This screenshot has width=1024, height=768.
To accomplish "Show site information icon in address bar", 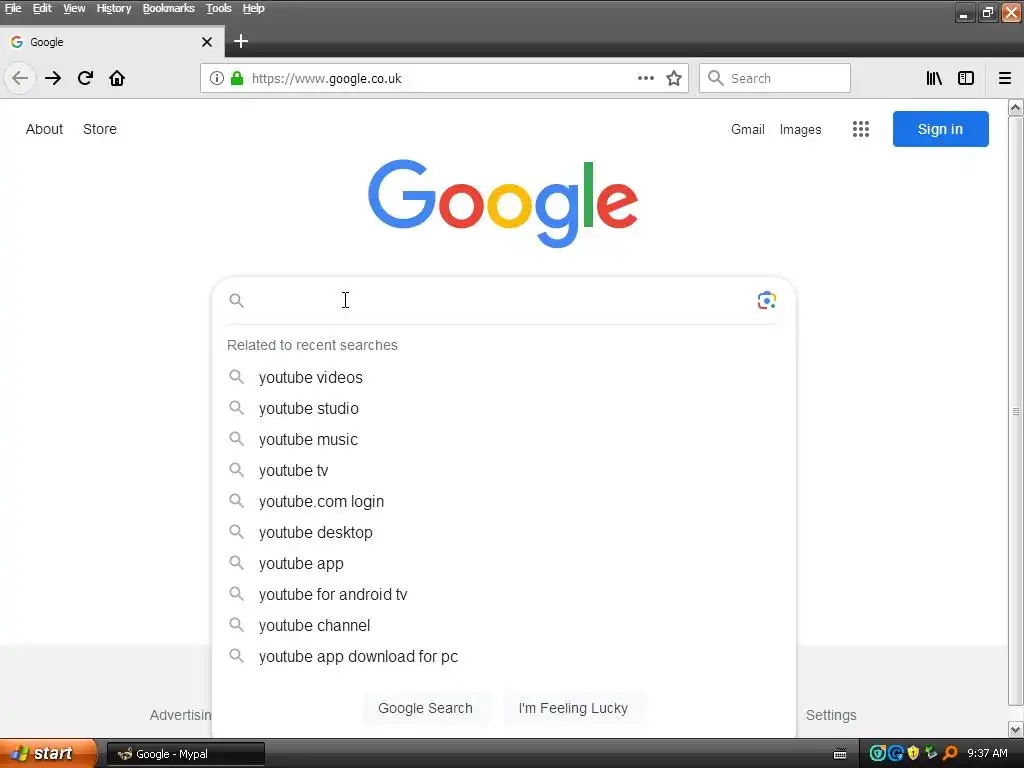I will (217, 78).
